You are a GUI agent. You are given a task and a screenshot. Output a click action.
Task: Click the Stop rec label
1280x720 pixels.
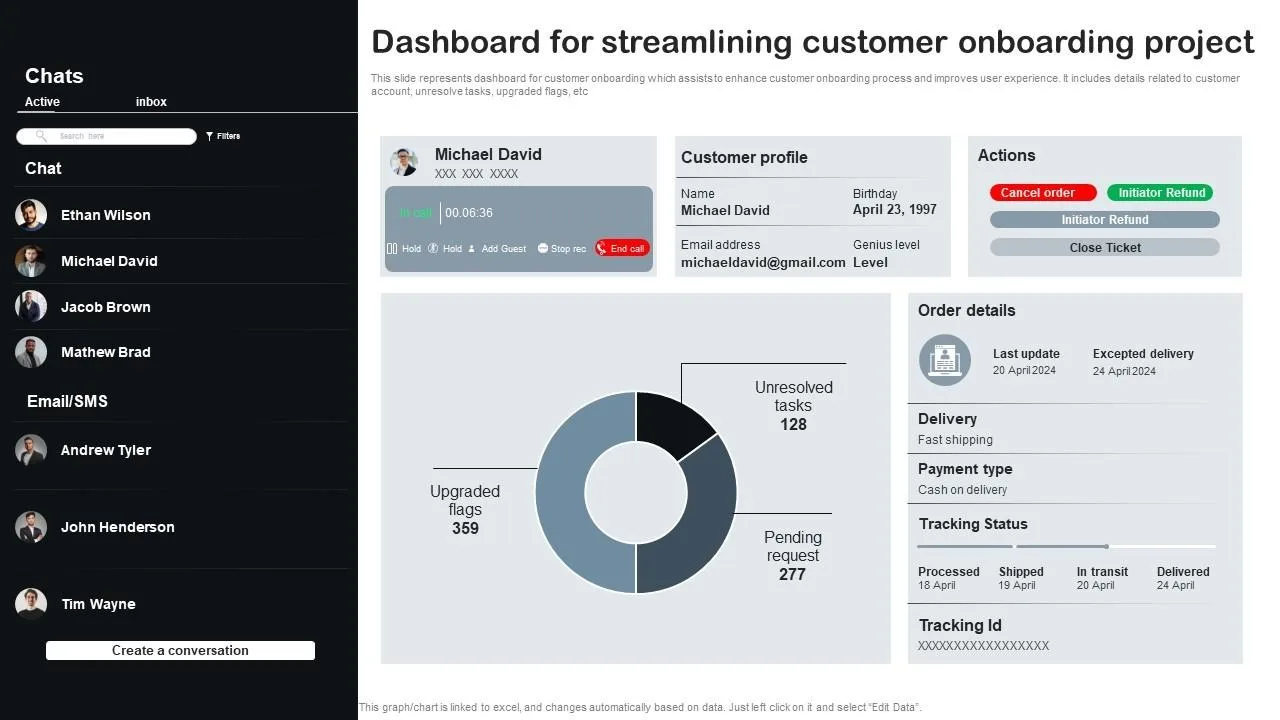tap(568, 249)
